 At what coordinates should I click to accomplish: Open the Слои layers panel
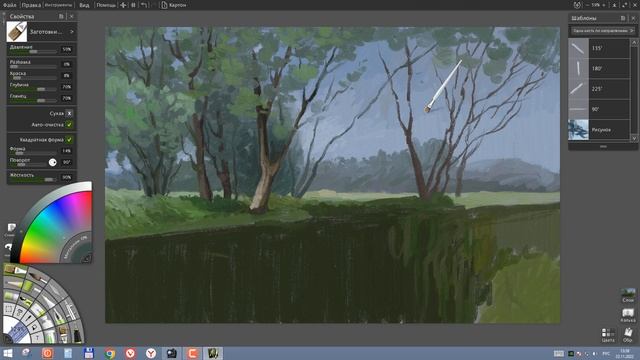628,295
